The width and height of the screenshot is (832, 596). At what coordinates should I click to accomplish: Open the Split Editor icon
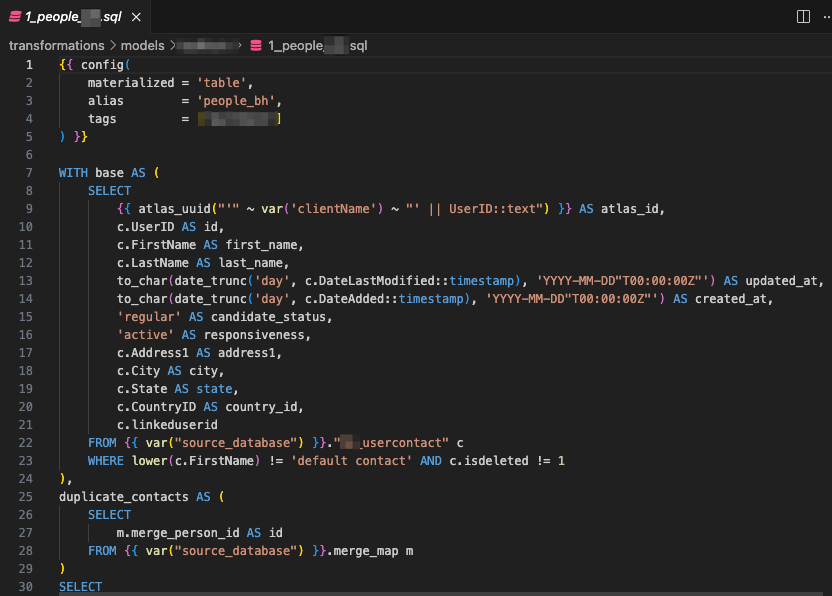tap(803, 16)
